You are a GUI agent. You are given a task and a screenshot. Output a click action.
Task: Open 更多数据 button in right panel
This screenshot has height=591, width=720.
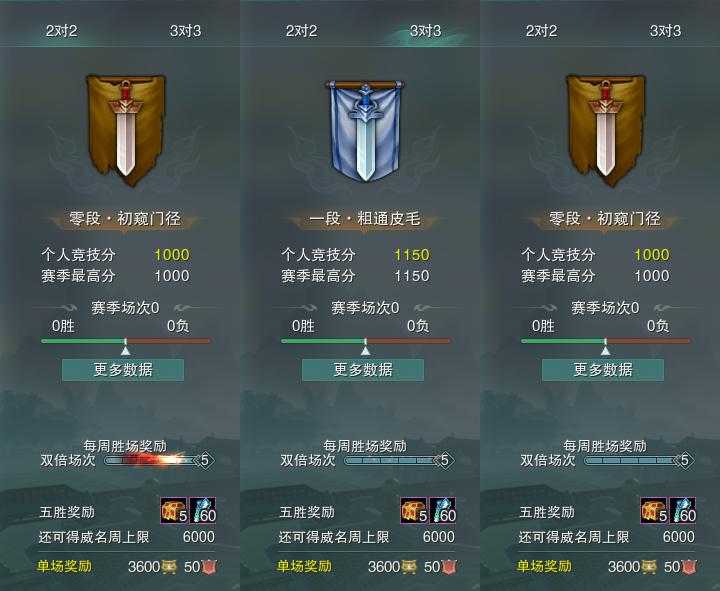[x=603, y=370]
